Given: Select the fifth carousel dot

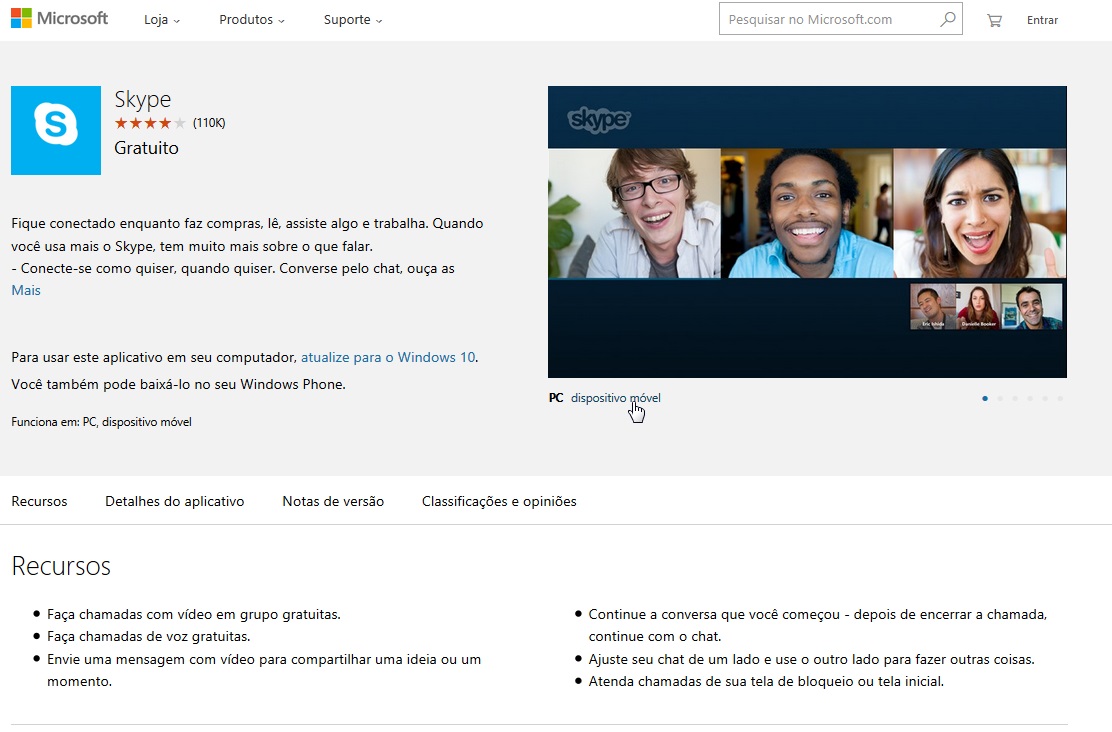Looking at the screenshot, I should [x=1045, y=399].
